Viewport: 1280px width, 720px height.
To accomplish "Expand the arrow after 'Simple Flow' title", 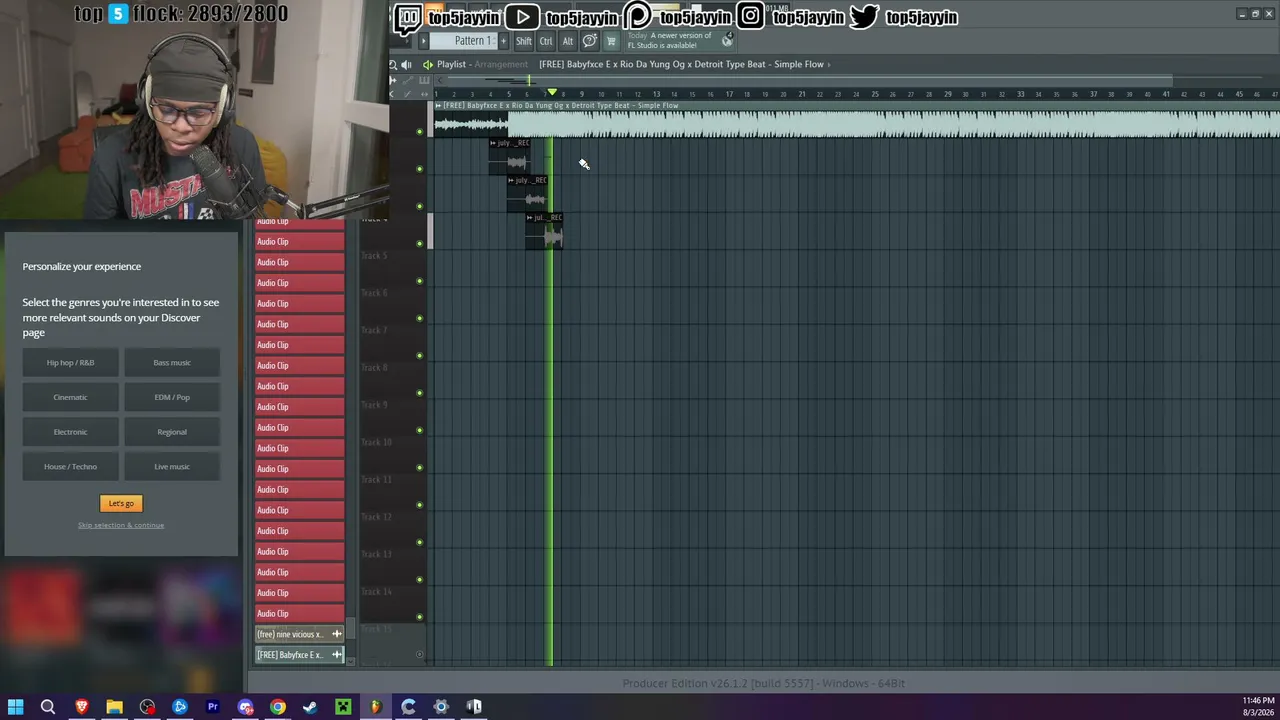I will coord(828,64).
